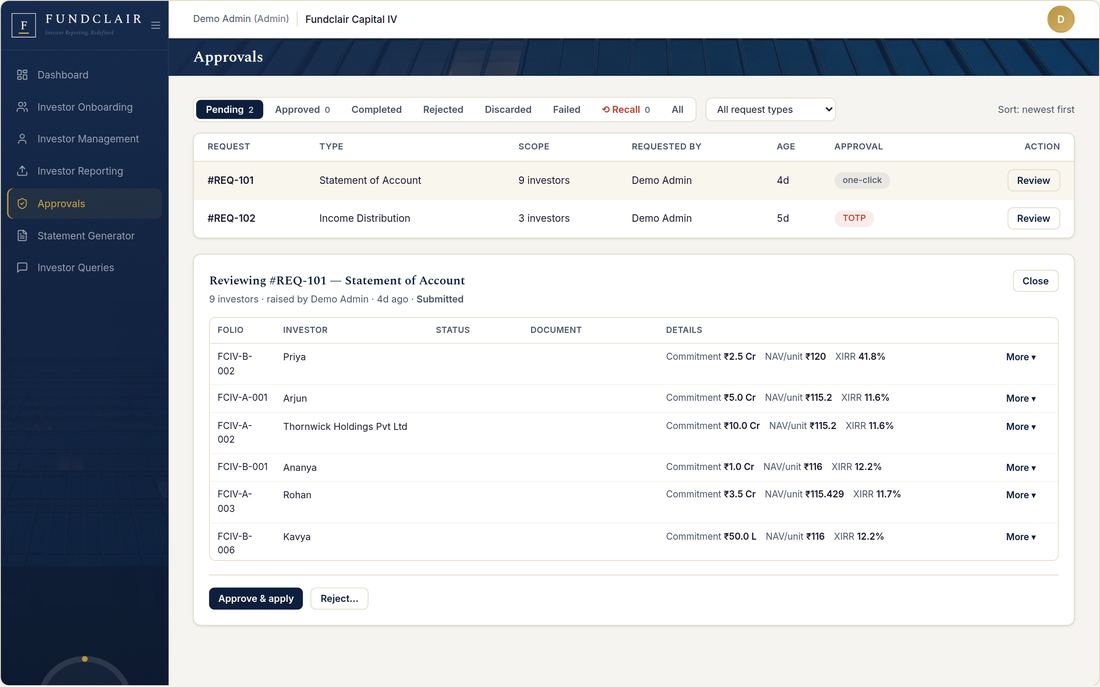Expand More for Ananya

(1020, 468)
